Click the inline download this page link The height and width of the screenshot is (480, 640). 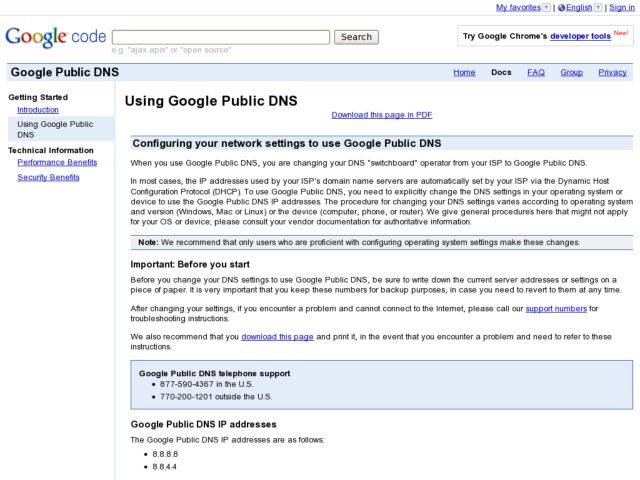(x=277, y=336)
